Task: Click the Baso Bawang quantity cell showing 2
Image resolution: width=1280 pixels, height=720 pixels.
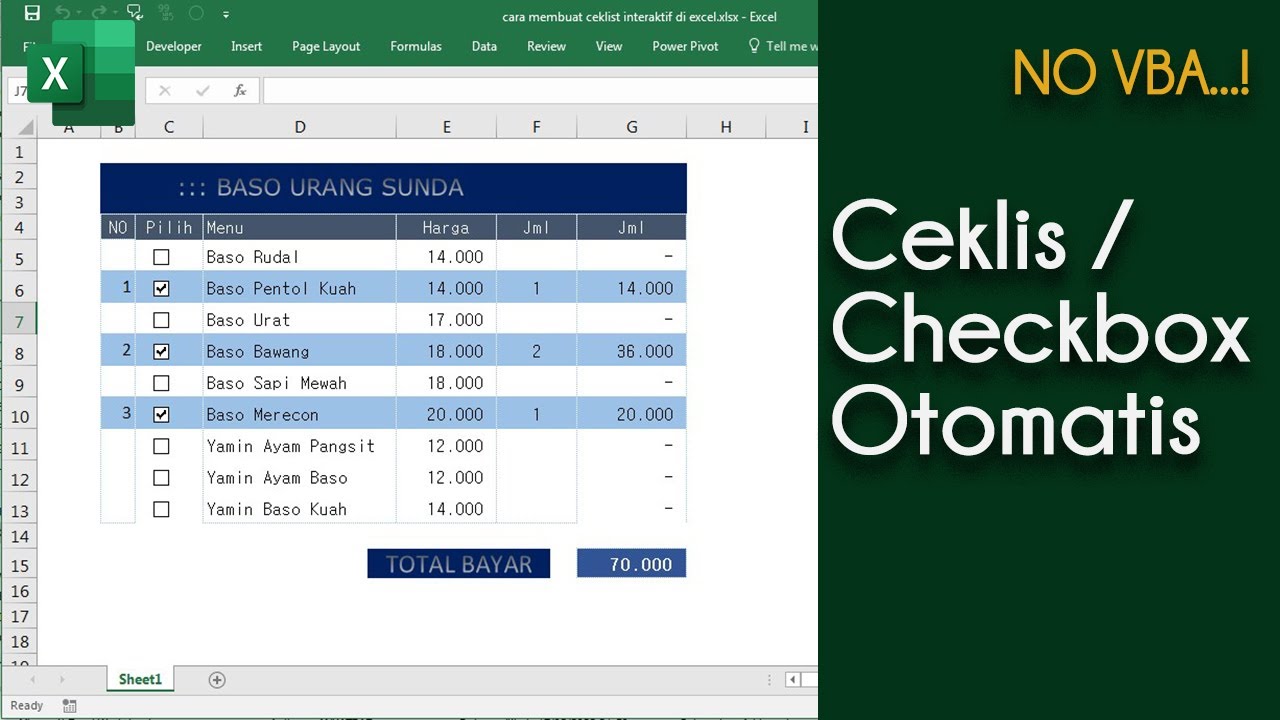Action: pos(537,351)
